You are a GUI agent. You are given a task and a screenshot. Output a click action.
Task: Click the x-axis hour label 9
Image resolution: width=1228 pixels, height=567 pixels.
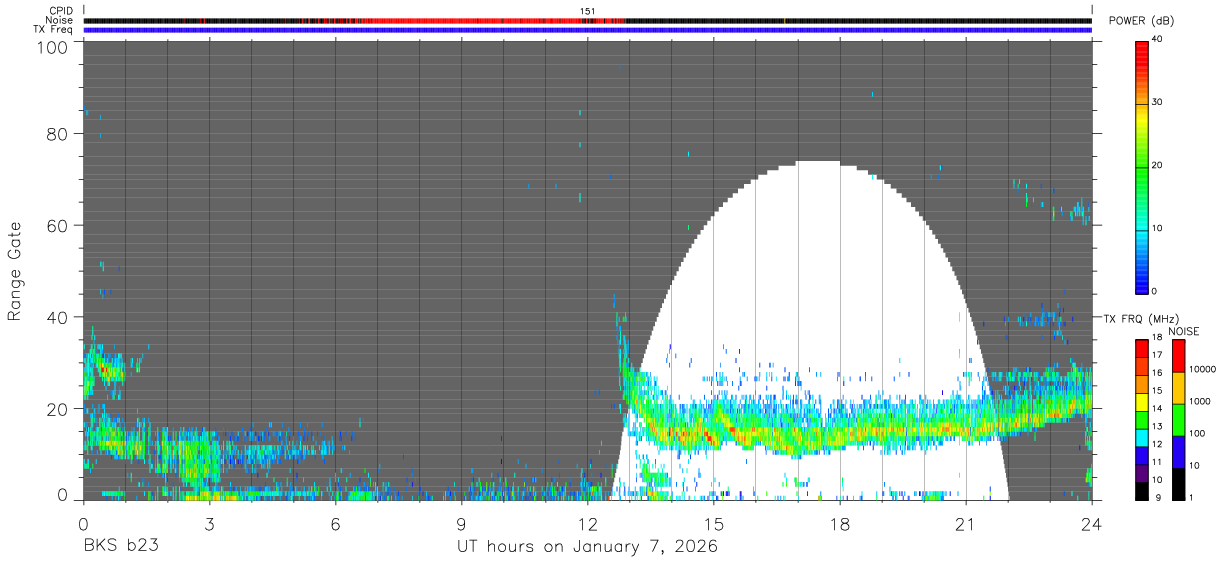(461, 524)
